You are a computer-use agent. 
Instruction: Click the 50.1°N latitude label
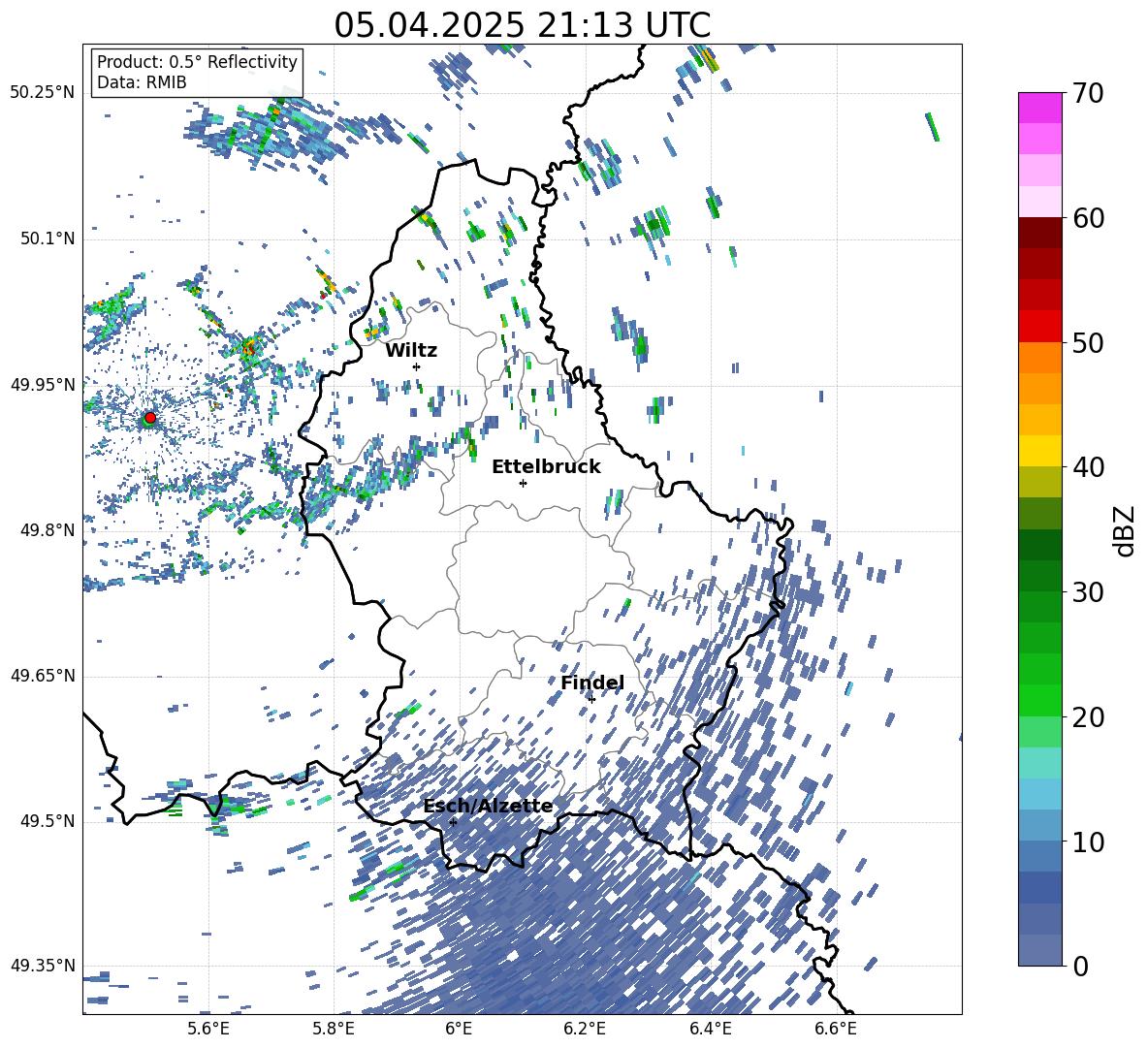pos(47,238)
